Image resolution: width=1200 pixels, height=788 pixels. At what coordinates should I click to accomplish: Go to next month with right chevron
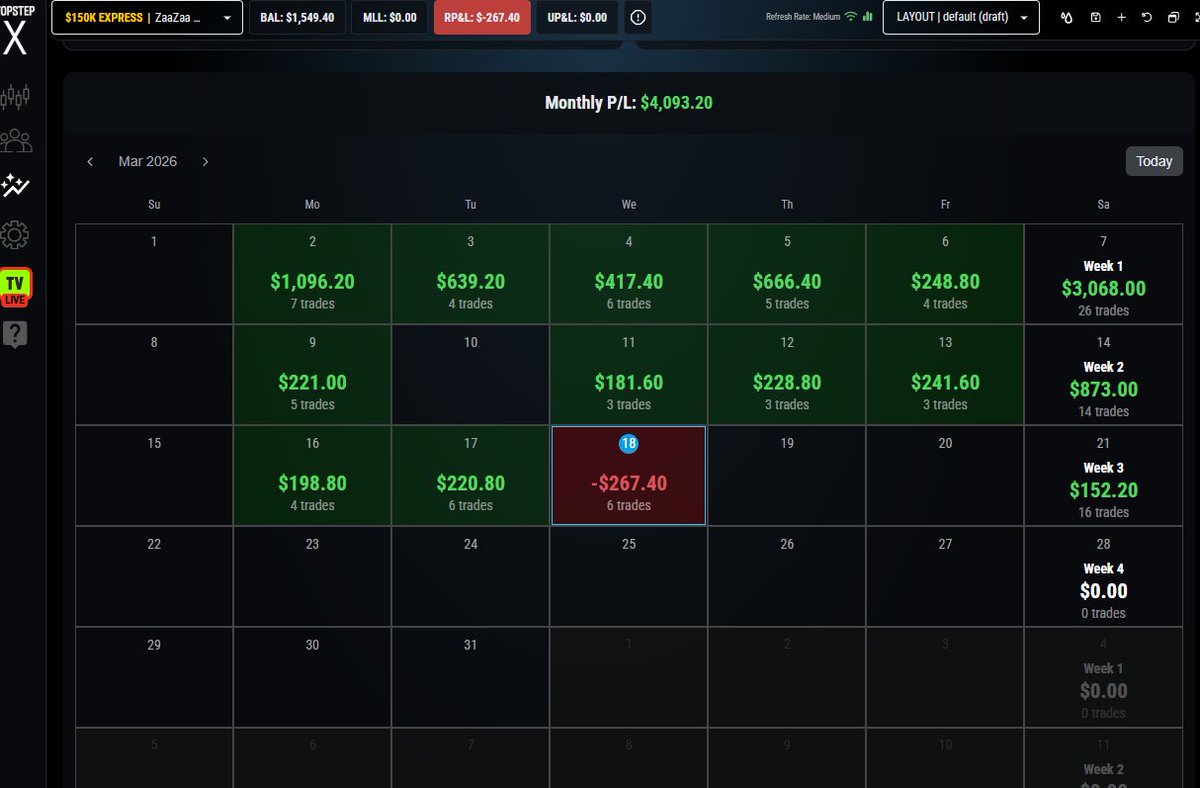205,161
